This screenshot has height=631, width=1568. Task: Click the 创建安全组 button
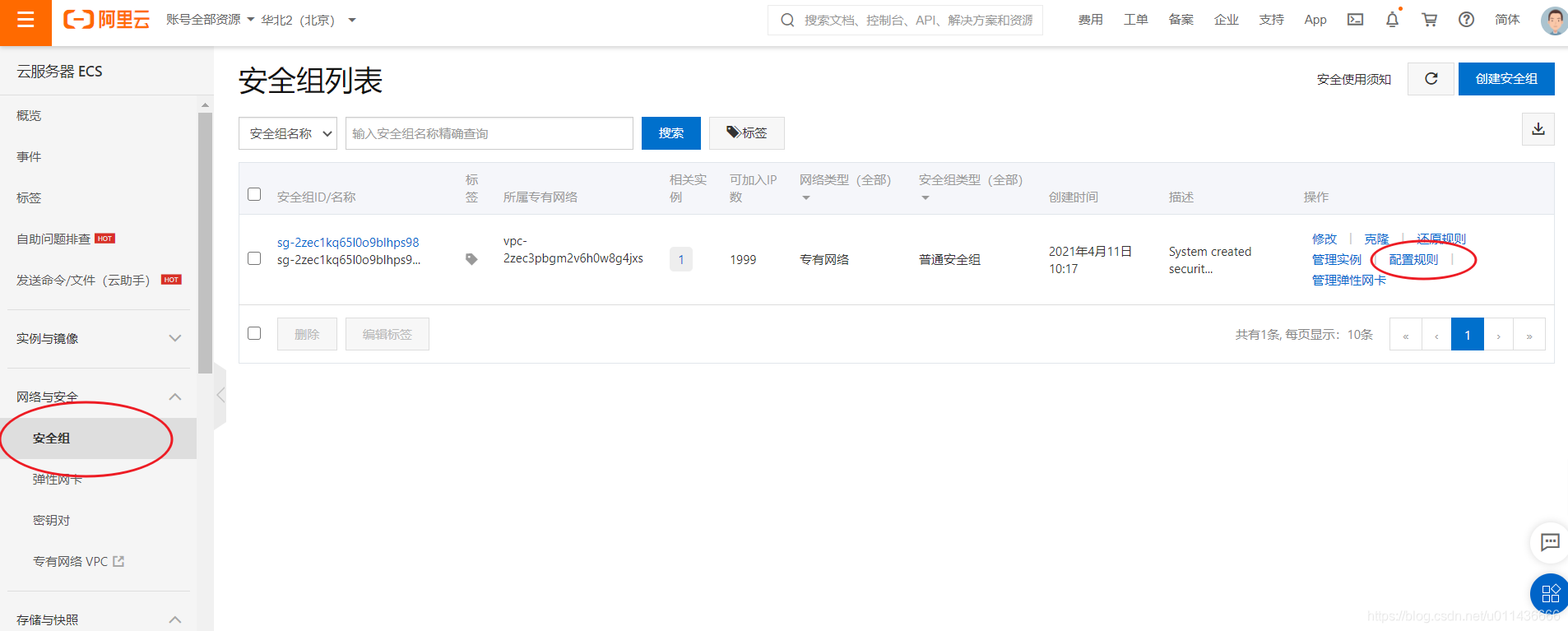1506,79
